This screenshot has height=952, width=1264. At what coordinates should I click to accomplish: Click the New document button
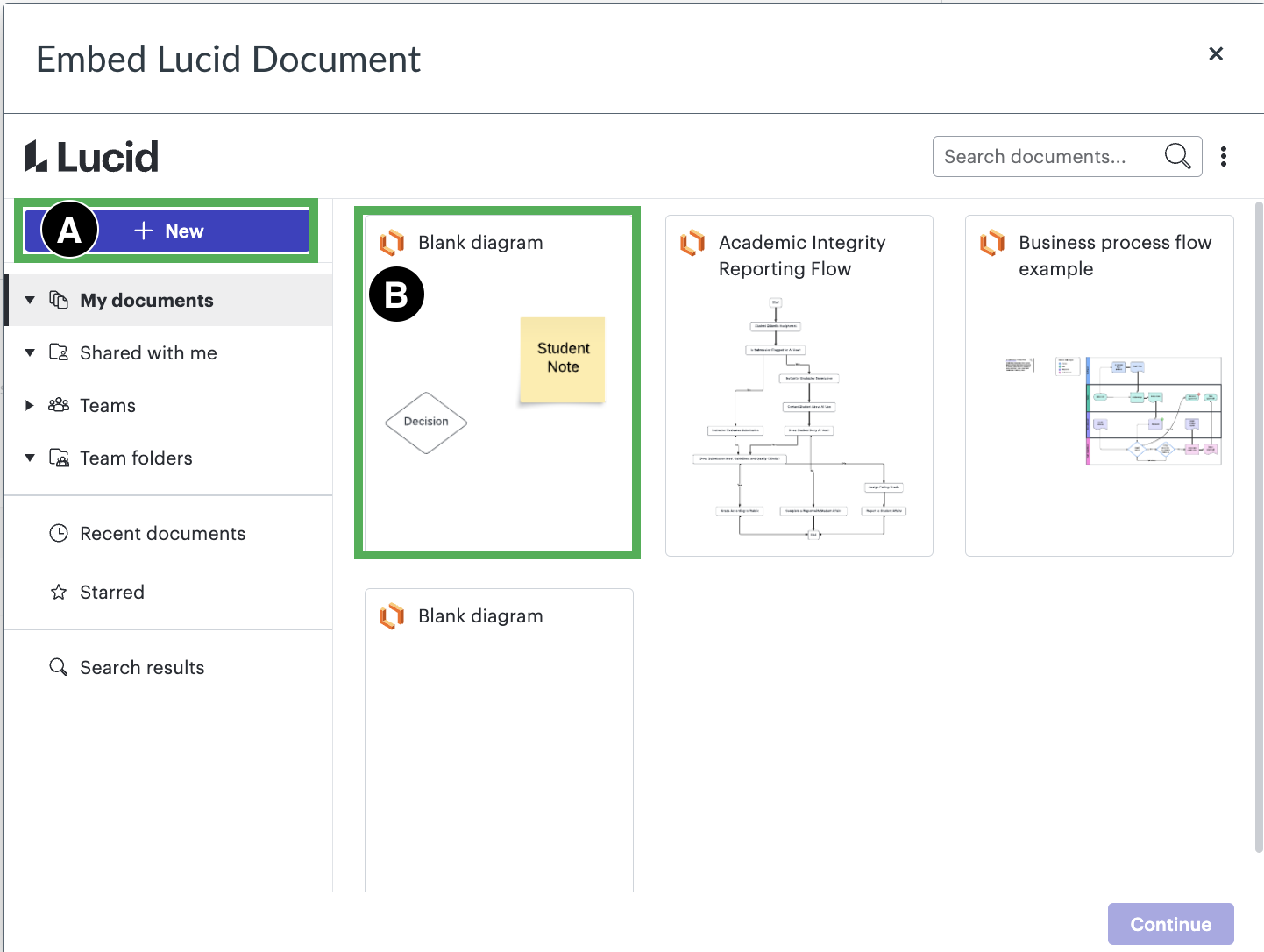coord(167,231)
